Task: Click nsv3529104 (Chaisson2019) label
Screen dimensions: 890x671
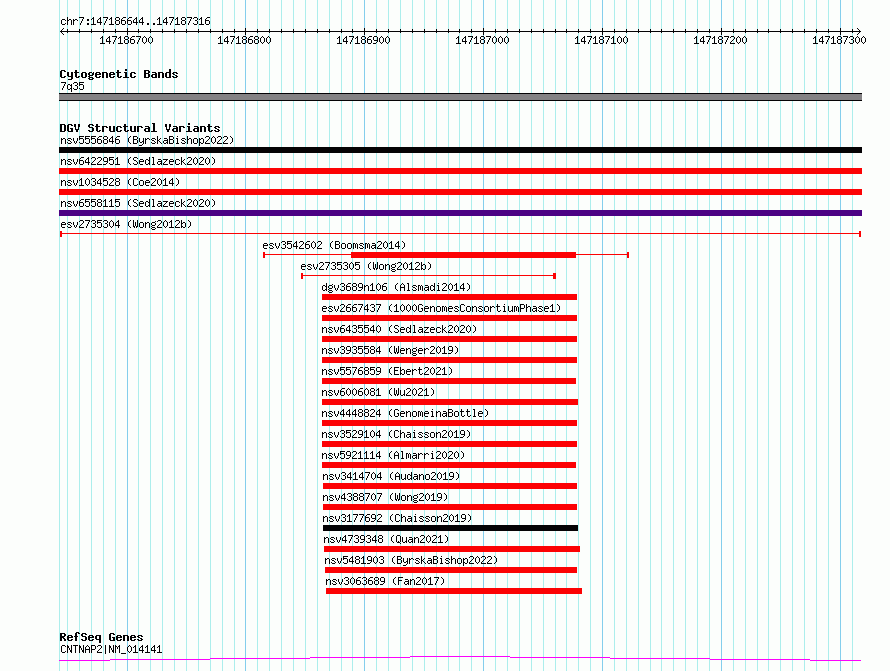Action: (x=396, y=434)
